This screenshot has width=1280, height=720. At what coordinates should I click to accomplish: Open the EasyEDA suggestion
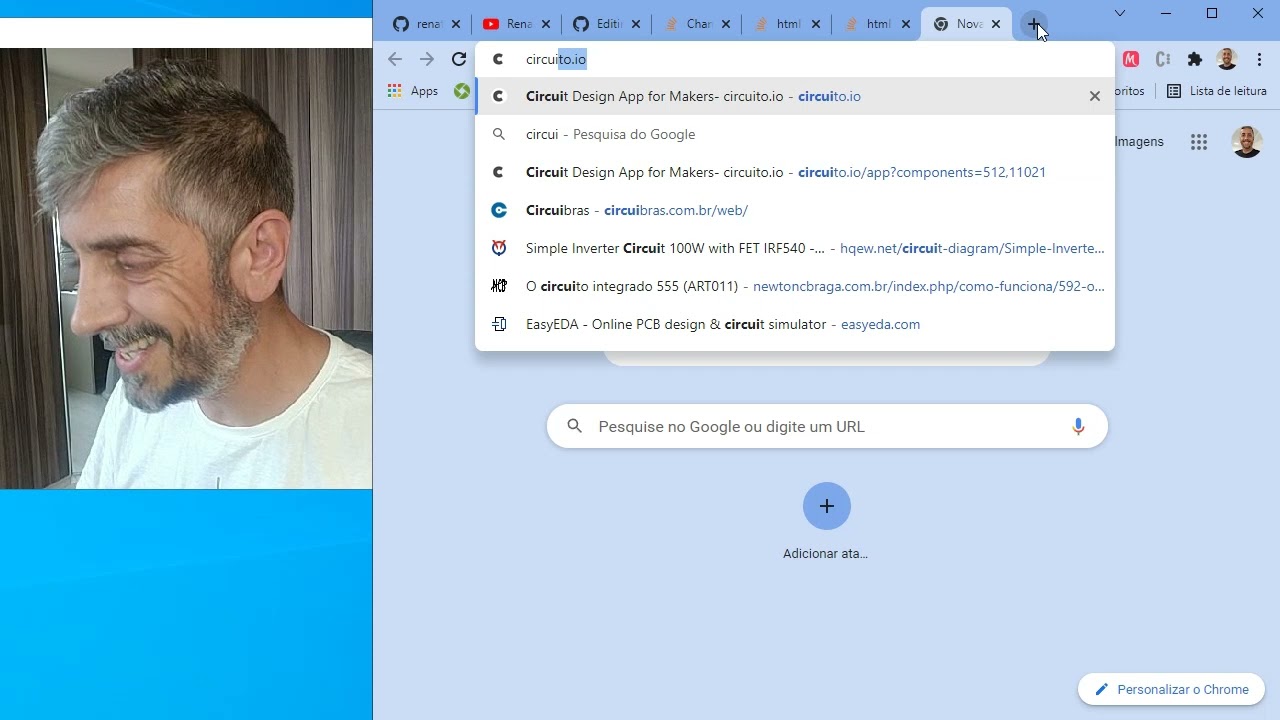click(795, 324)
